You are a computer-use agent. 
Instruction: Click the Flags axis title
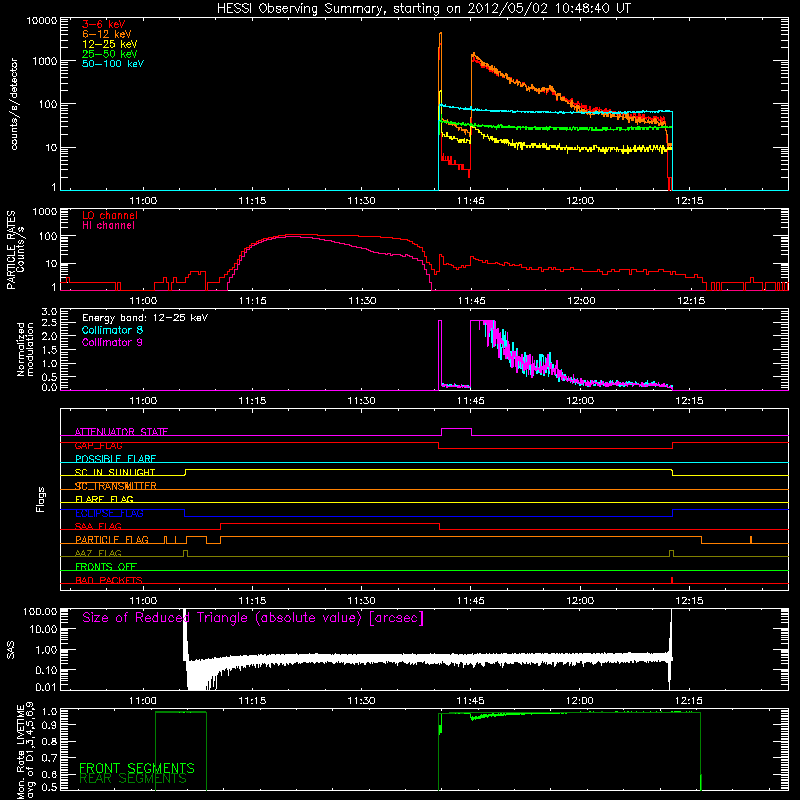coord(41,499)
